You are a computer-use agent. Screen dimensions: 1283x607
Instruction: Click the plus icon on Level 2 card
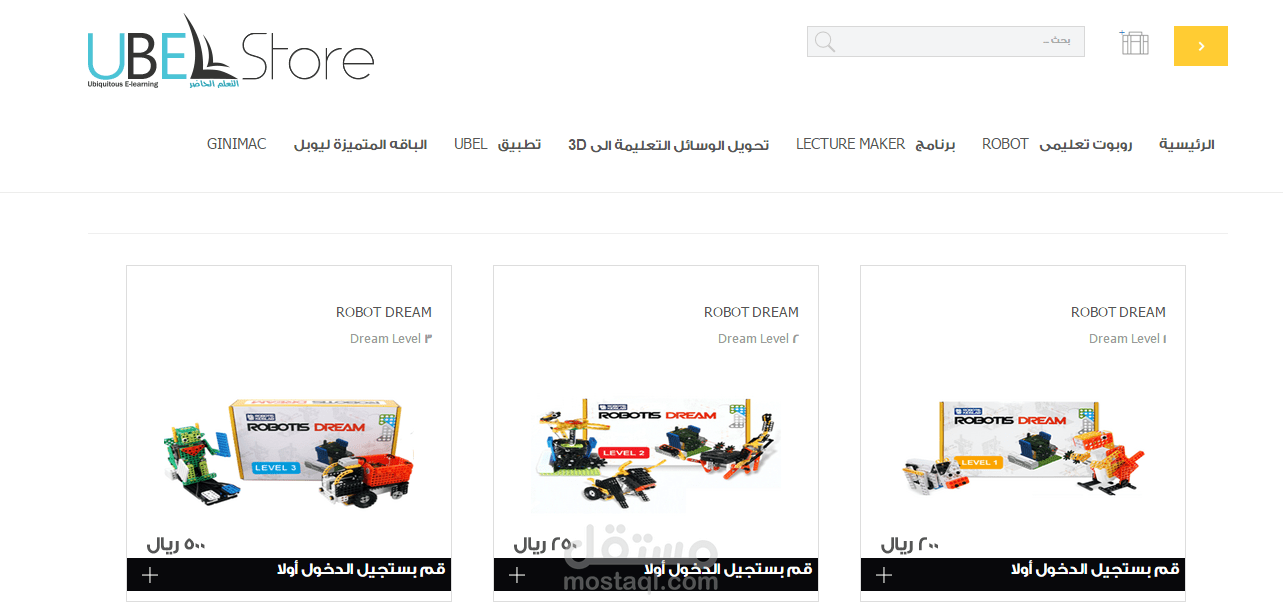pos(517,575)
